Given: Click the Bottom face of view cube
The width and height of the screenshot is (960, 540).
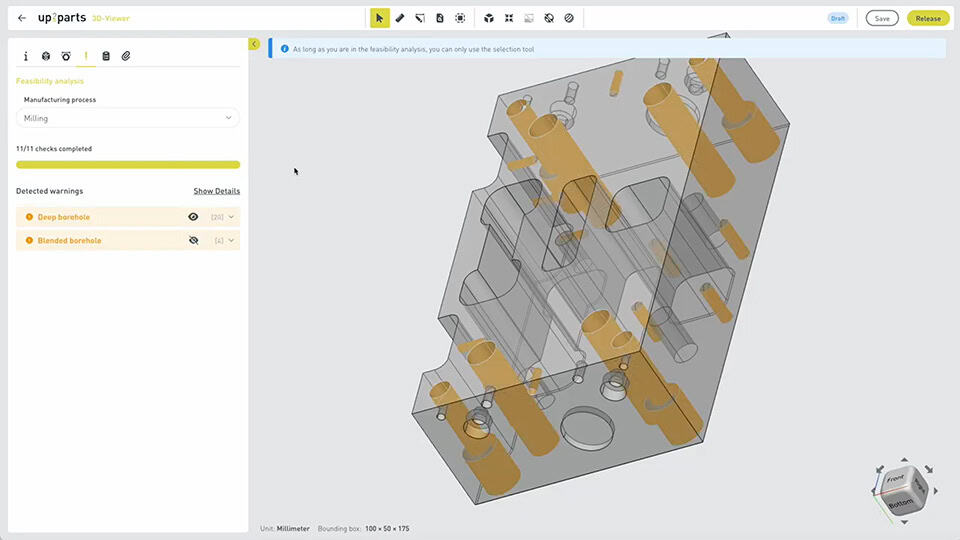Looking at the screenshot, I should 900,504.
